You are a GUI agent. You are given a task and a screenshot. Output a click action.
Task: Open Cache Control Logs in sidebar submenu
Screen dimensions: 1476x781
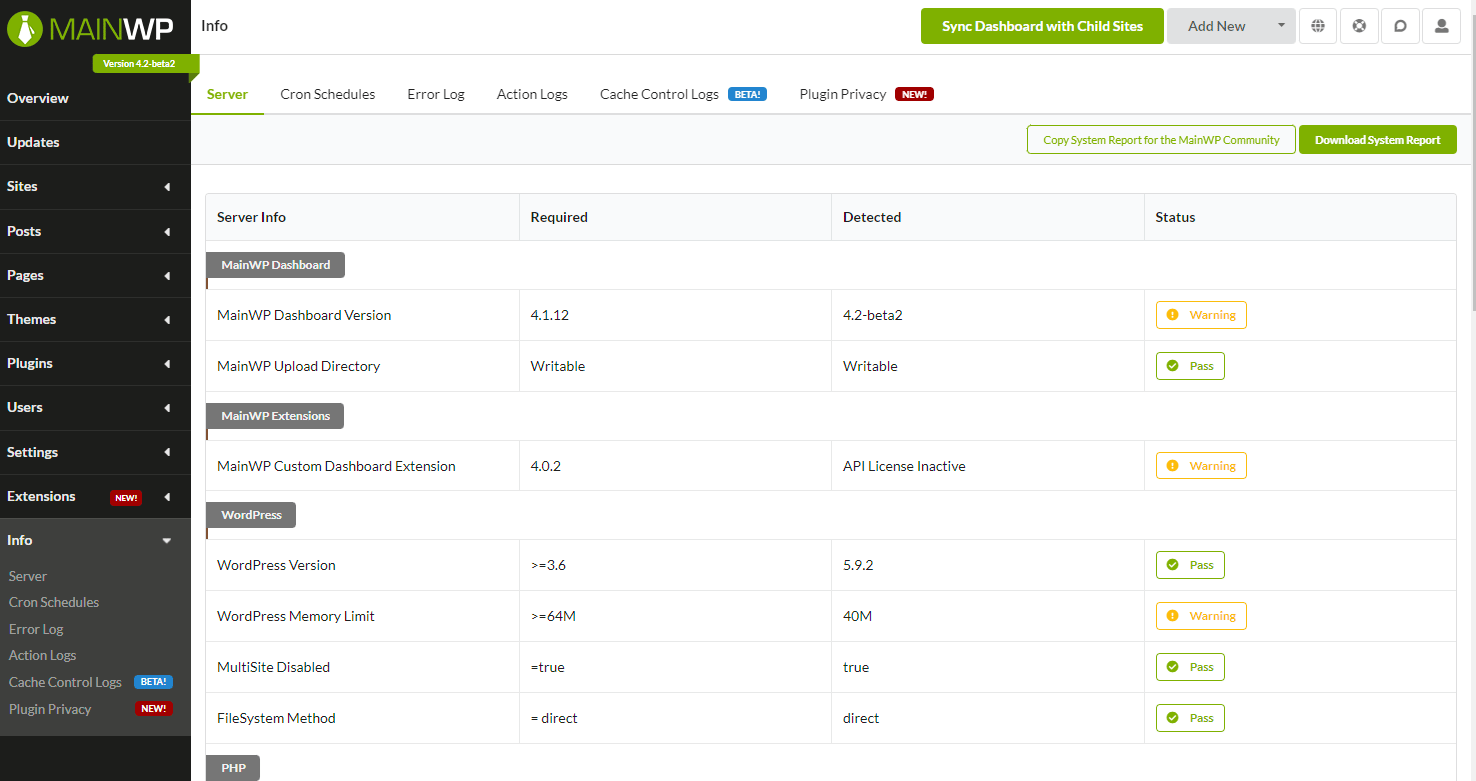[65, 682]
